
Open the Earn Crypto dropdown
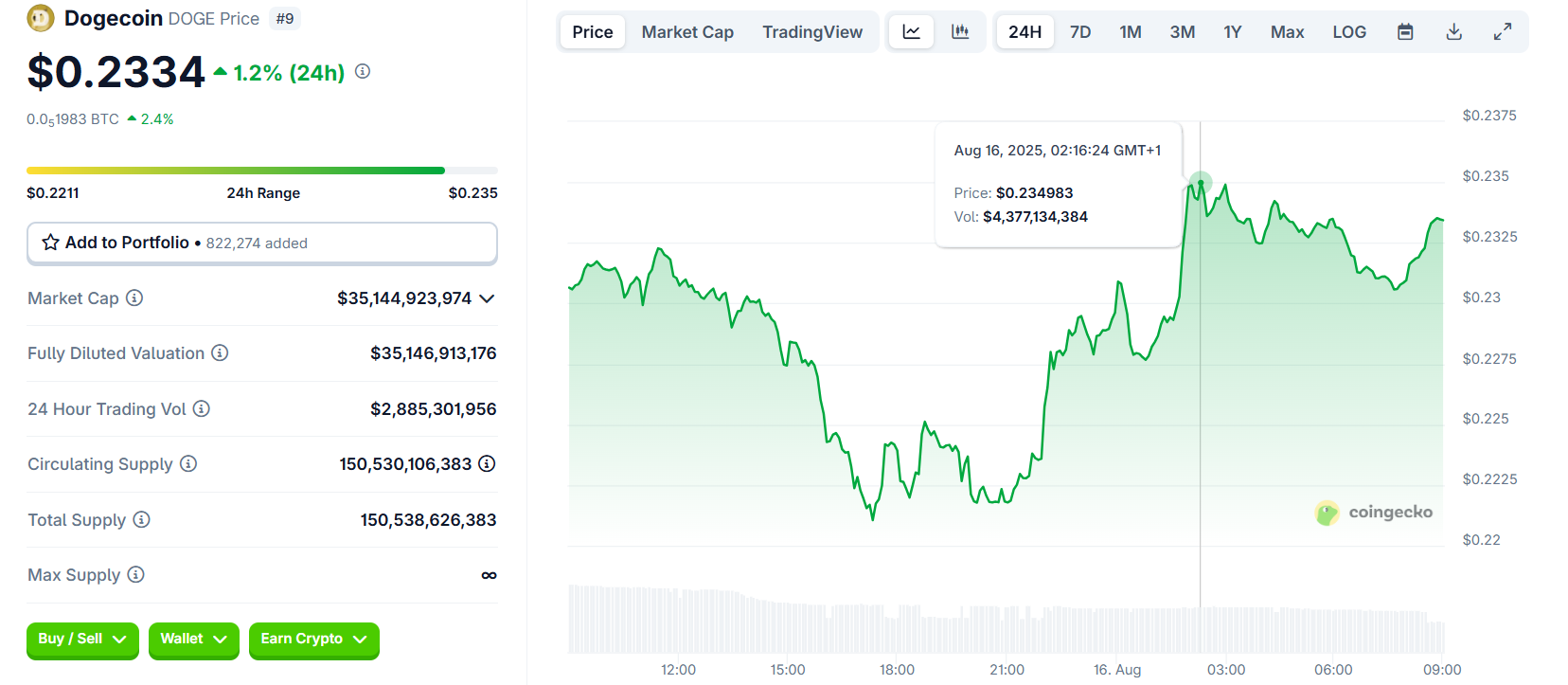tap(314, 640)
